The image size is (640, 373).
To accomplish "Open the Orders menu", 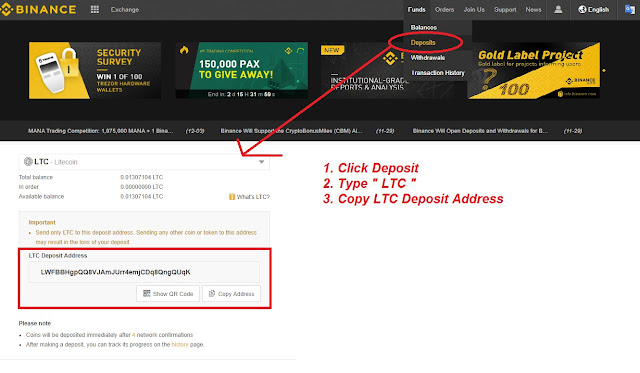I will (444, 9).
